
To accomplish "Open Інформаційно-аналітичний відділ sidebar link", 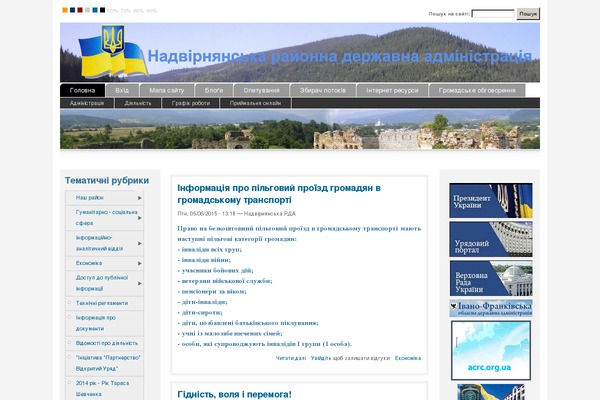I will pyautogui.click(x=99, y=243).
